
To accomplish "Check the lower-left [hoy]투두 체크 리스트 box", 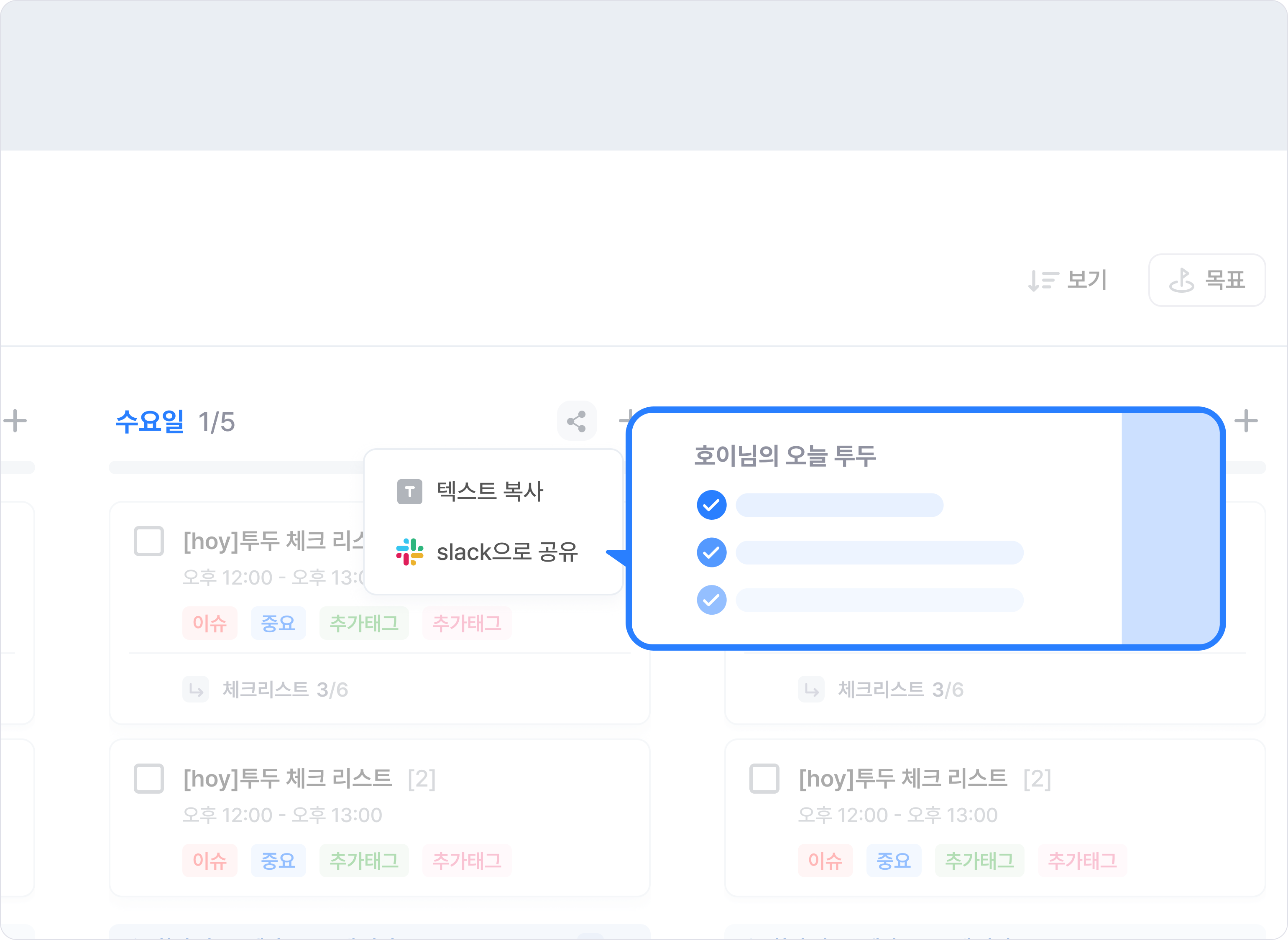I will [149, 779].
